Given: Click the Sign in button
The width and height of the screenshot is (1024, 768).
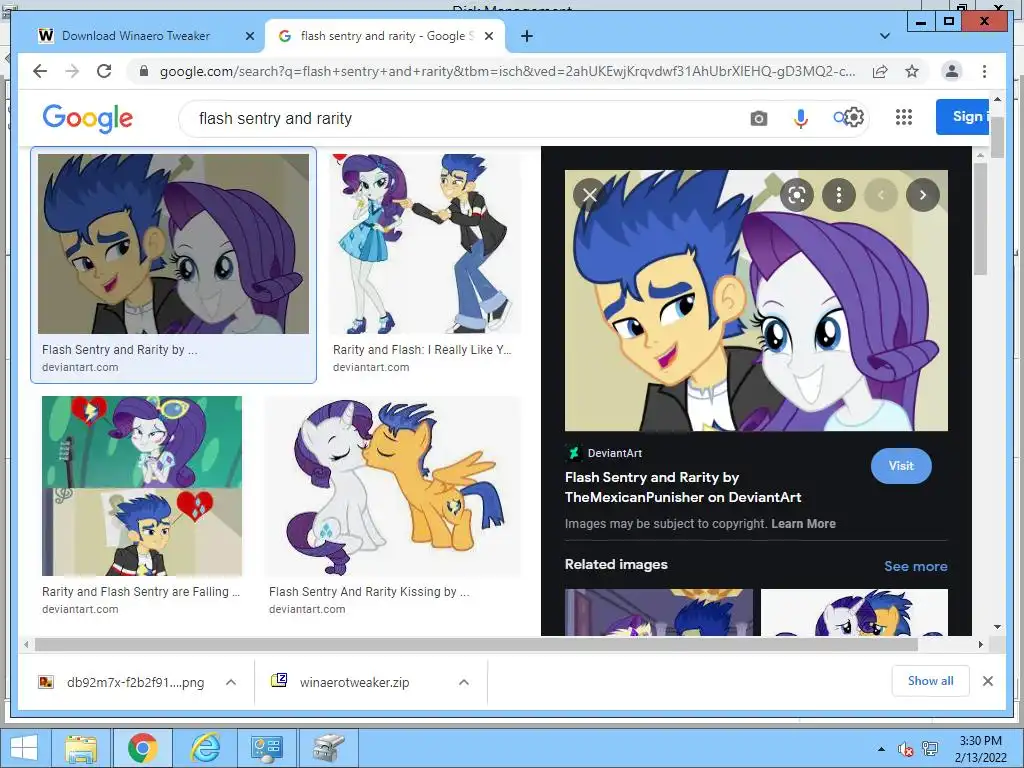Looking at the screenshot, I should point(964,117).
